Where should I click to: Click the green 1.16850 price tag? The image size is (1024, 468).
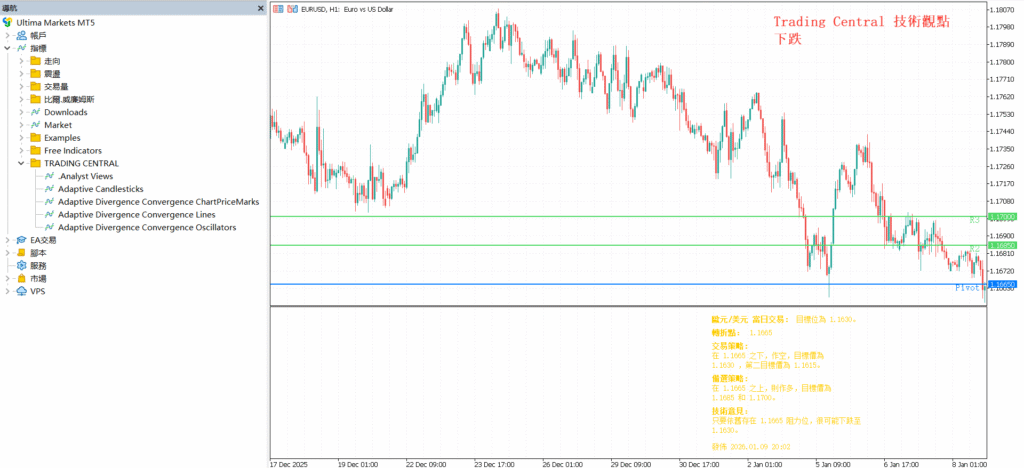(1001, 245)
